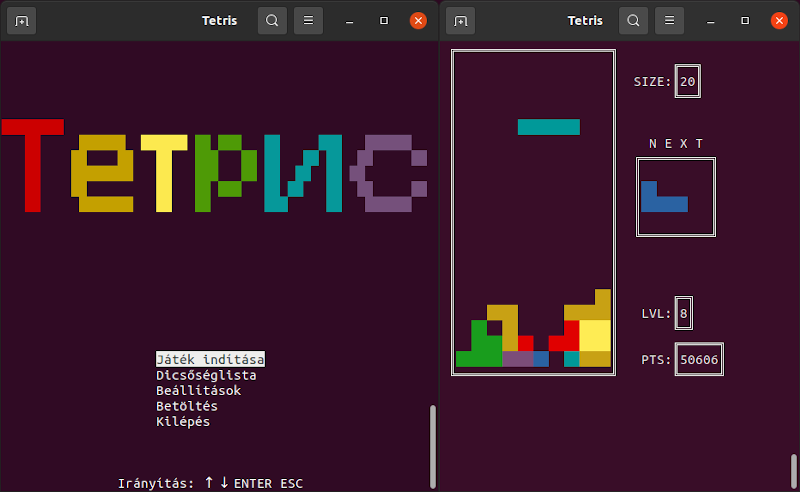
Task: Open search in right Tetris window
Action: point(633,21)
